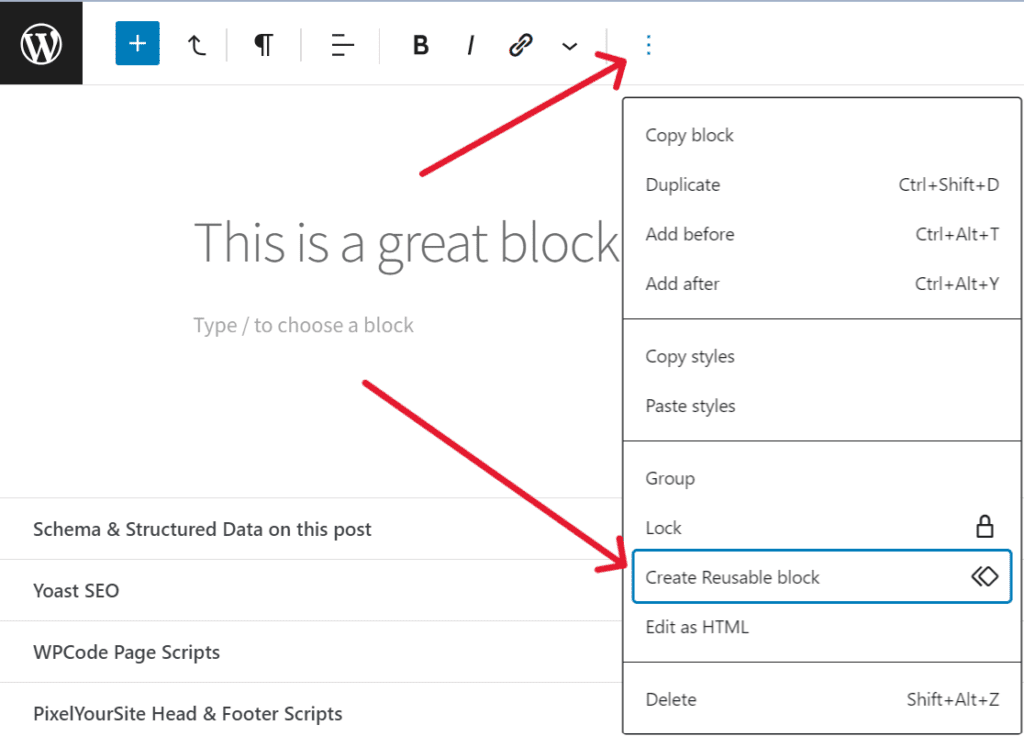Click the WordPress logo

[40, 42]
